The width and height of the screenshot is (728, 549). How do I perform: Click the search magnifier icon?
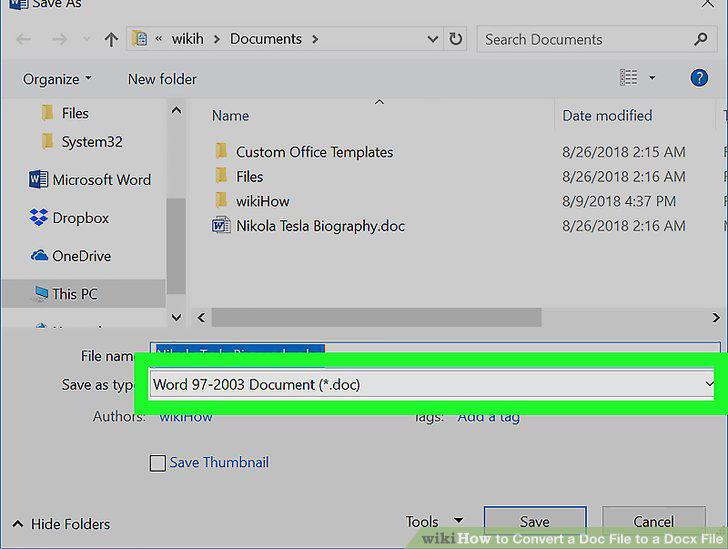tap(701, 39)
